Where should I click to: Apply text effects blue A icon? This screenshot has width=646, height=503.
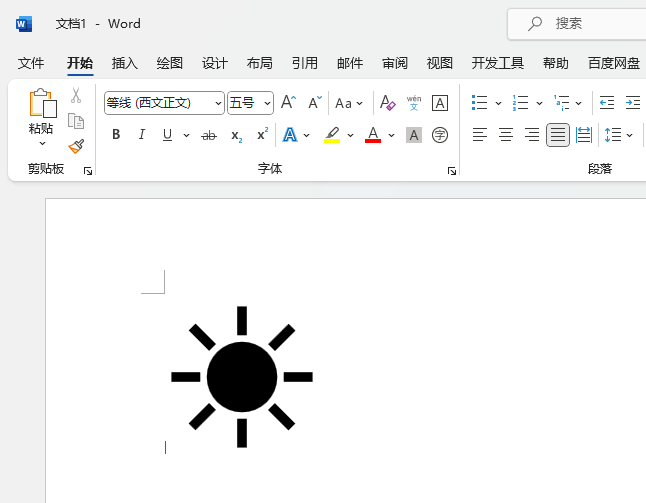(290, 135)
